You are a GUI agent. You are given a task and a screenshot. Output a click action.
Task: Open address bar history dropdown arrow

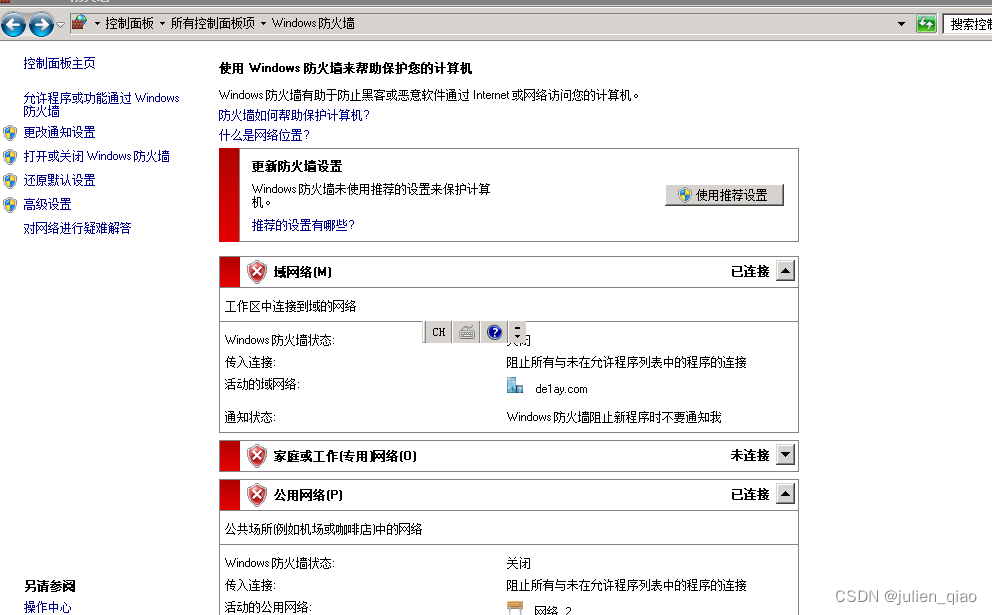point(902,24)
